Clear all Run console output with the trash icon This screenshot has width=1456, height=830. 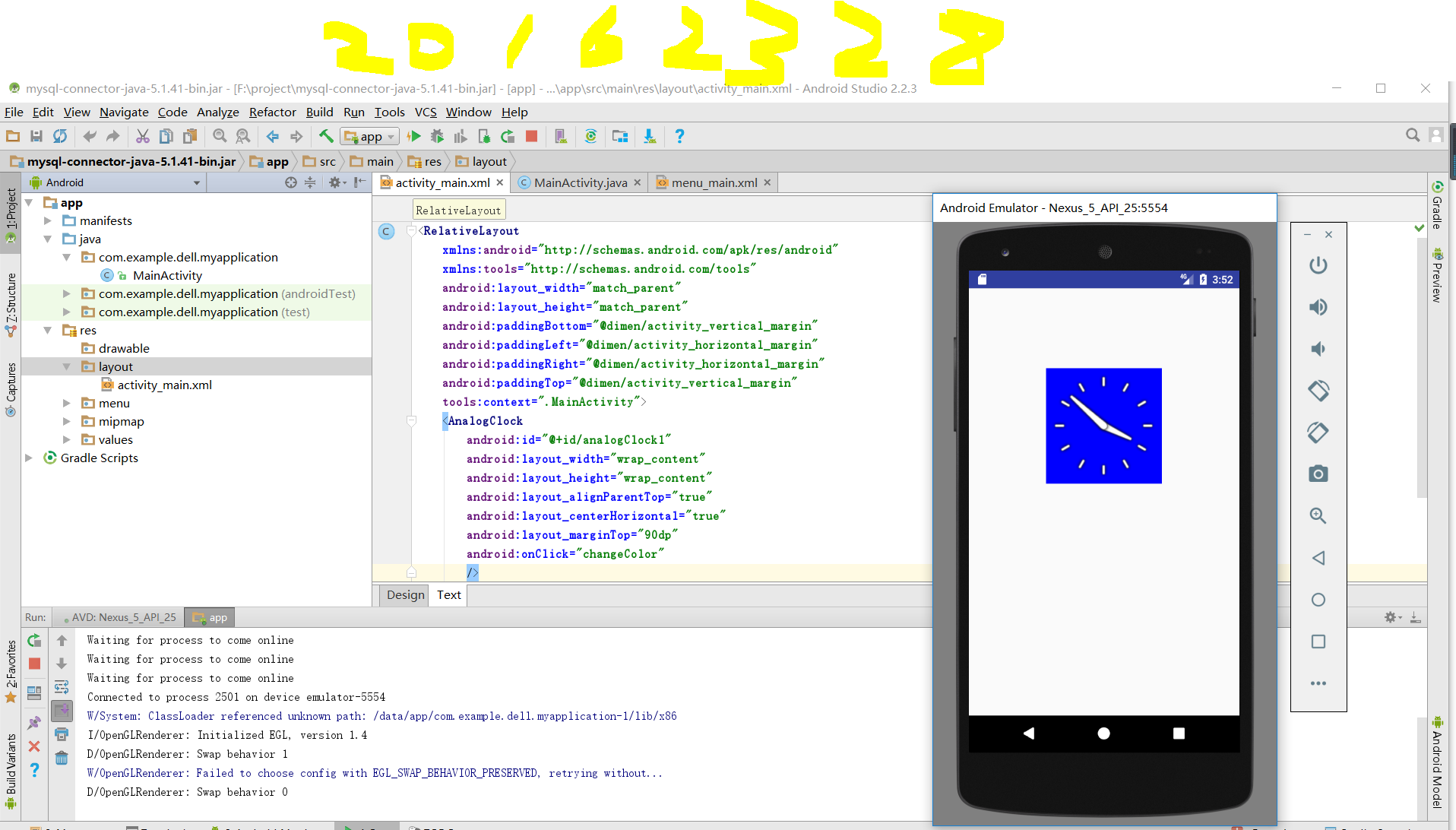coord(62,758)
